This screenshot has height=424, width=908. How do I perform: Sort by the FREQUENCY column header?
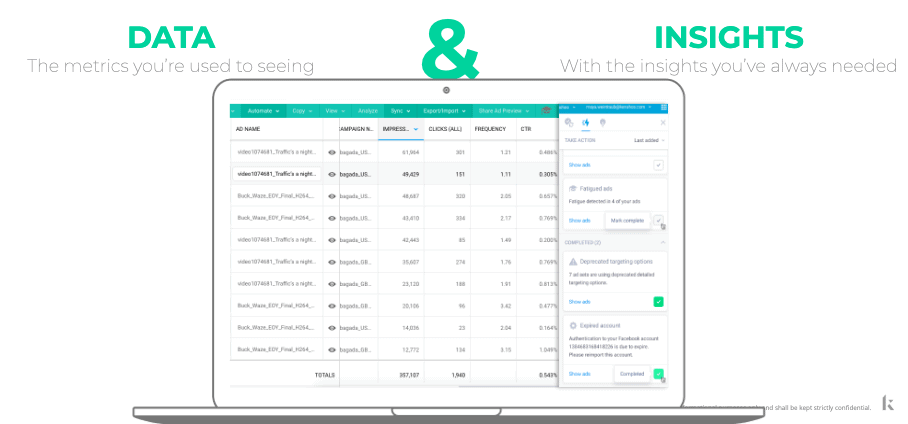pyautogui.click(x=490, y=129)
